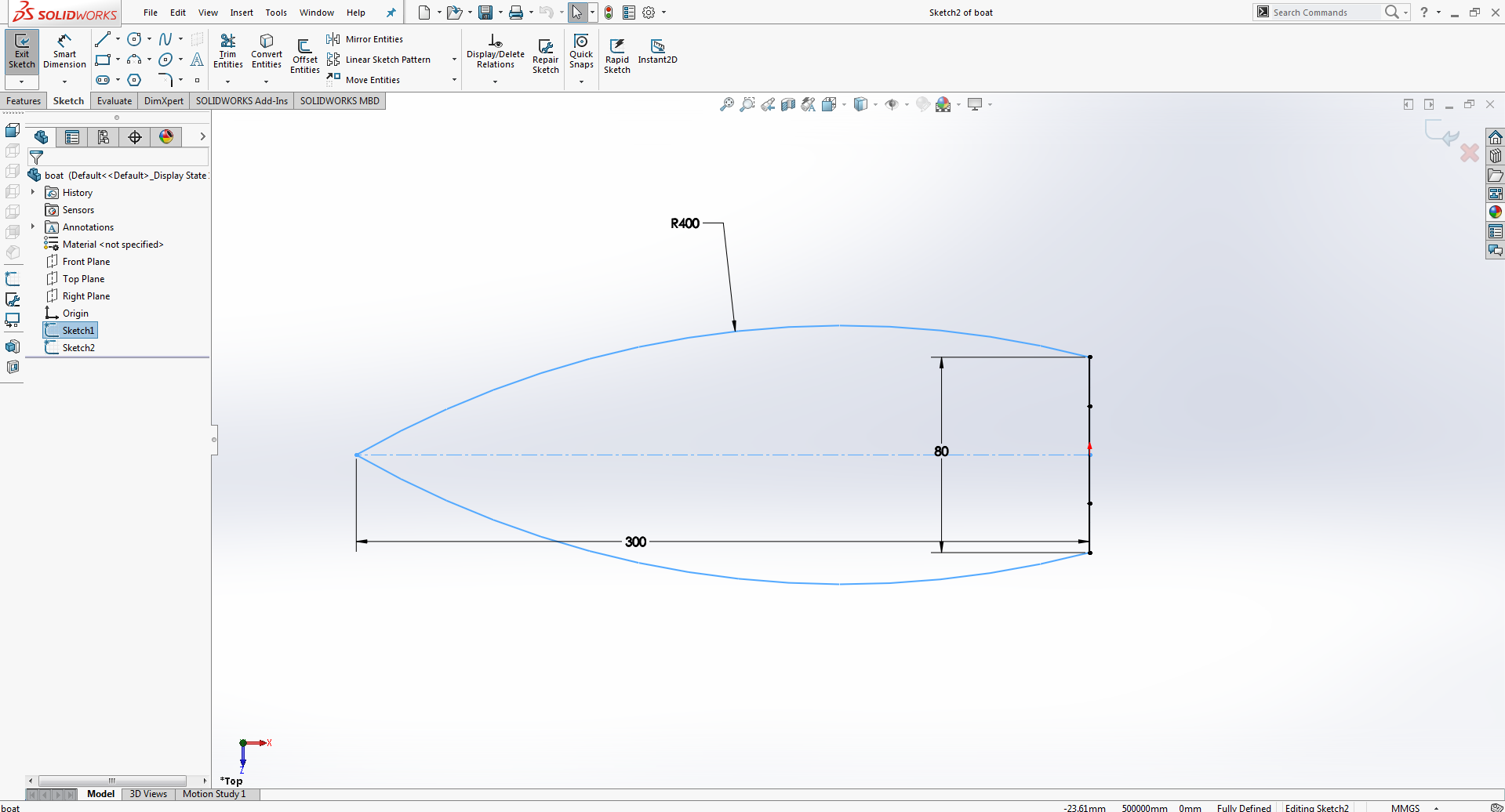Screen dimensions: 1505x812
Task: Switch to the Motion Study 1 tab
Action: [214, 794]
